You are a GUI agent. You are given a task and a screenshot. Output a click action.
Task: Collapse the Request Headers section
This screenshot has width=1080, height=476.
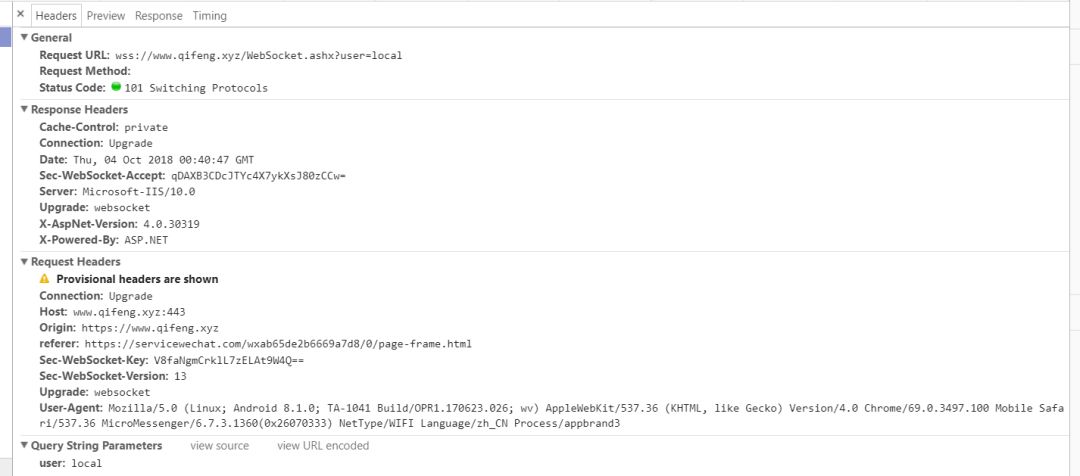(x=25, y=262)
